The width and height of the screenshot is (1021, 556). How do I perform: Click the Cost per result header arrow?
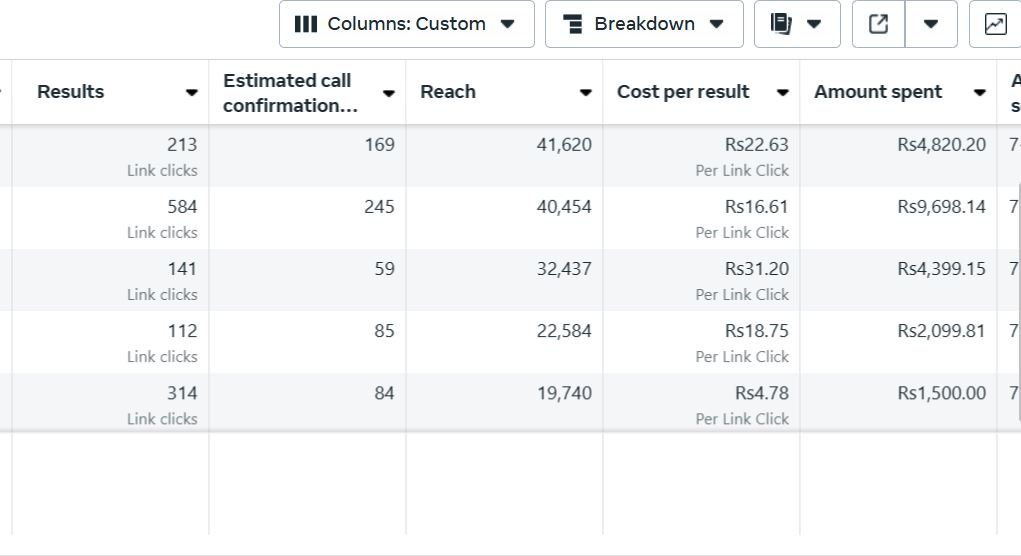782,93
